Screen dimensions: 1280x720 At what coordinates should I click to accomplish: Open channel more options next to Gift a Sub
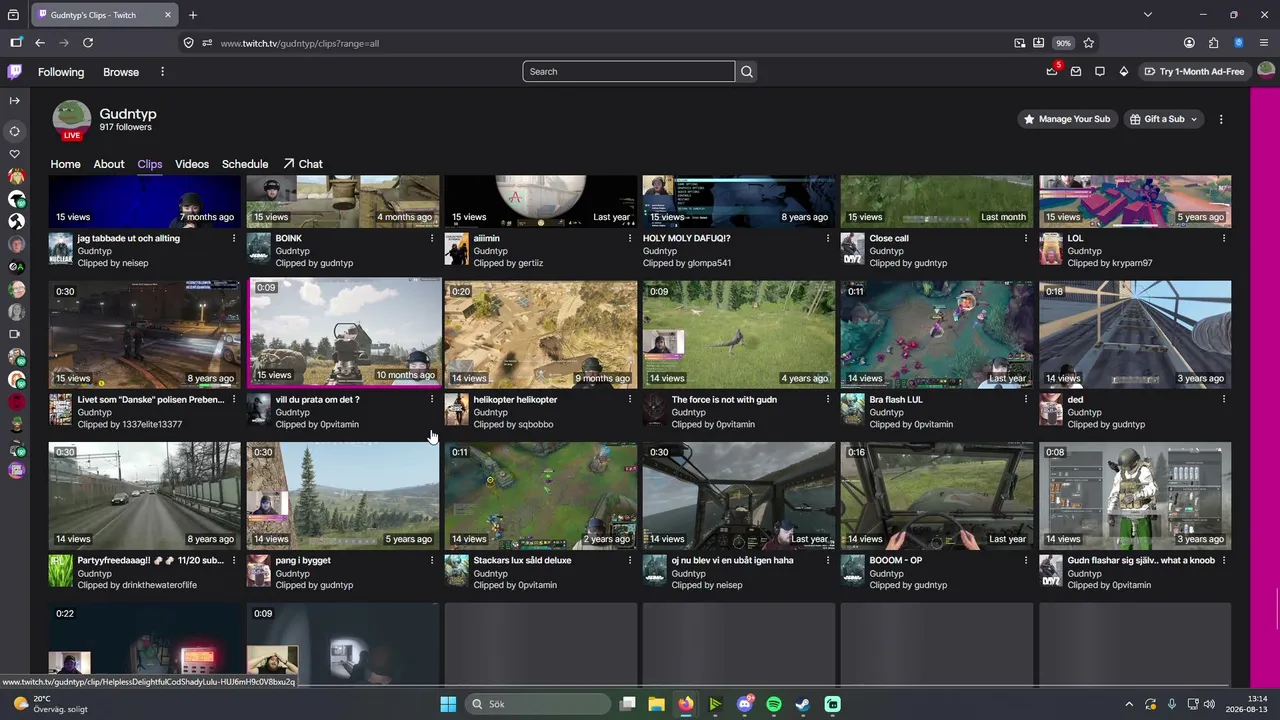point(1221,119)
